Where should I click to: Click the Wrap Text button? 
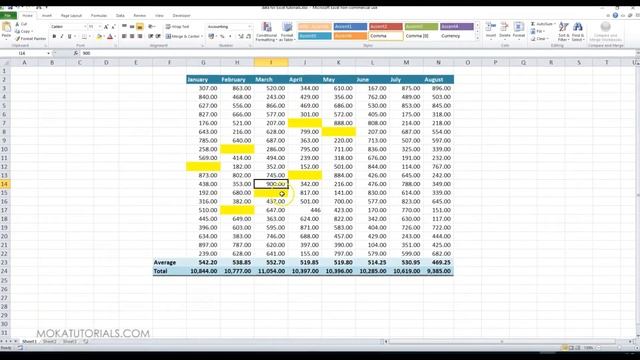[x=178, y=27]
